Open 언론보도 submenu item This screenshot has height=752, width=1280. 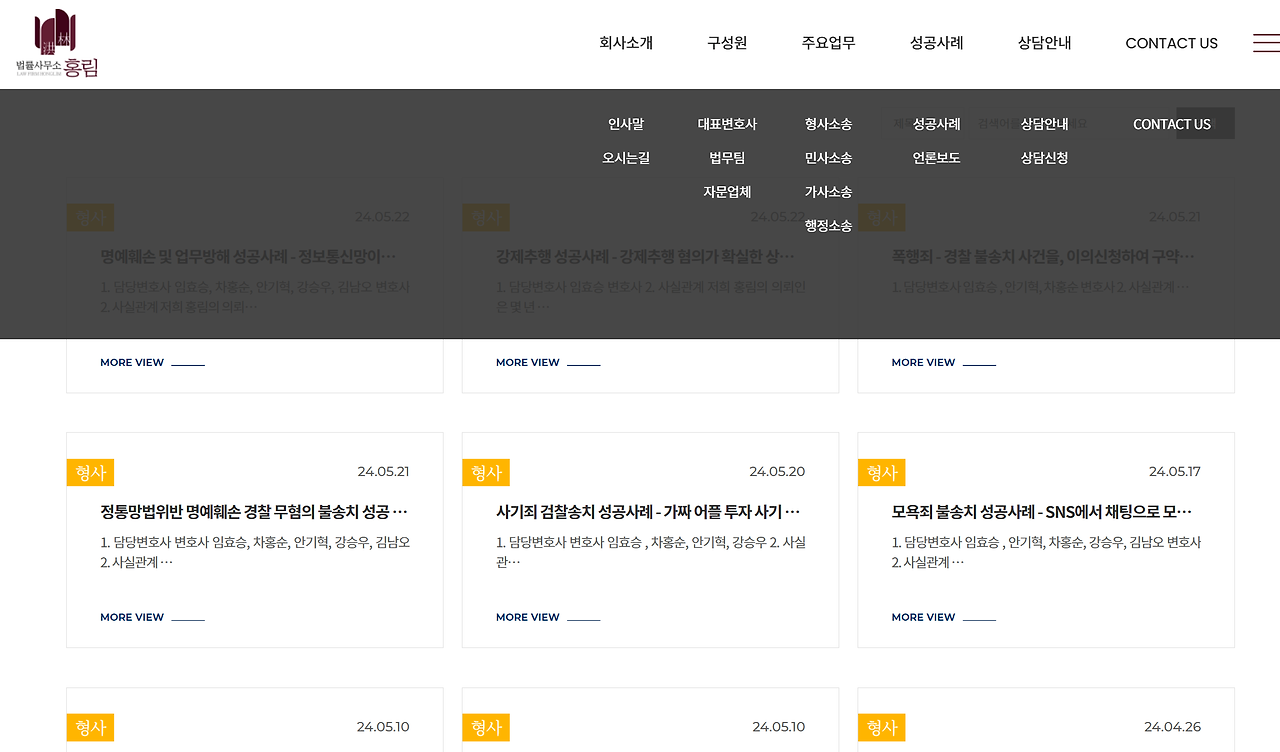point(936,158)
